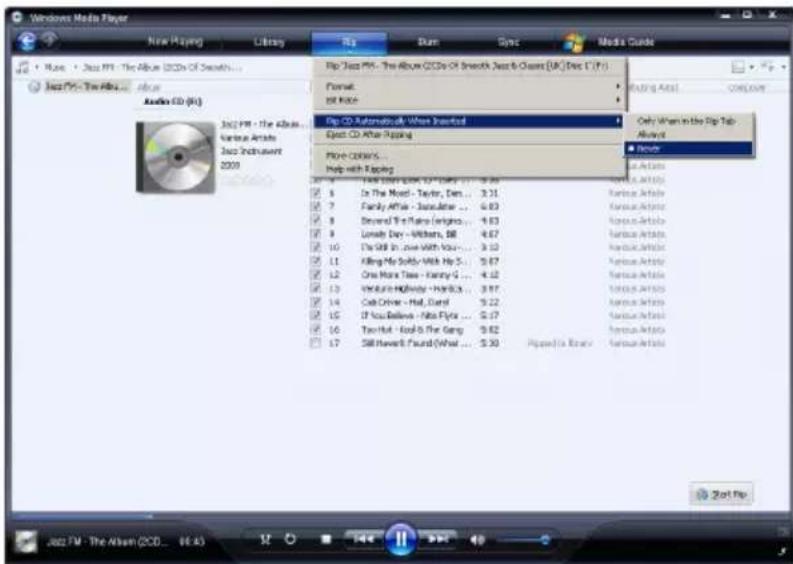This screenshot has height=564, width=793.
Task: Click the view options icon
Action: coord(767,67)
